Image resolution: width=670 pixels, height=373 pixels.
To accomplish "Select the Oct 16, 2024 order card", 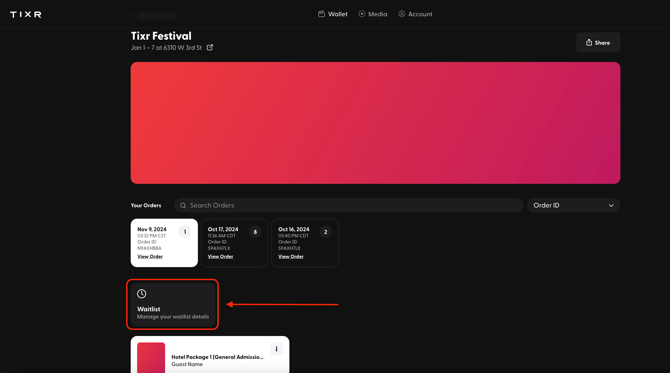I will pos(305,243).
